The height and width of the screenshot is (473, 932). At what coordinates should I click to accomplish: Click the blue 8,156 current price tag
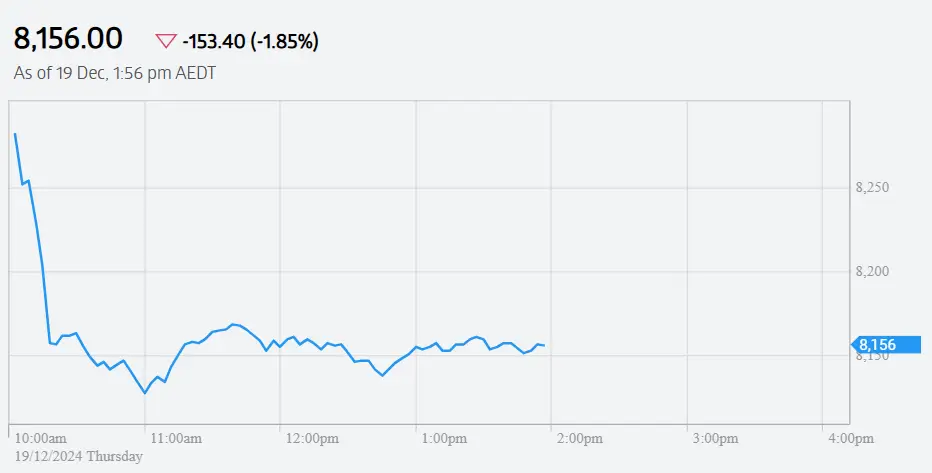tap(885, 345)
